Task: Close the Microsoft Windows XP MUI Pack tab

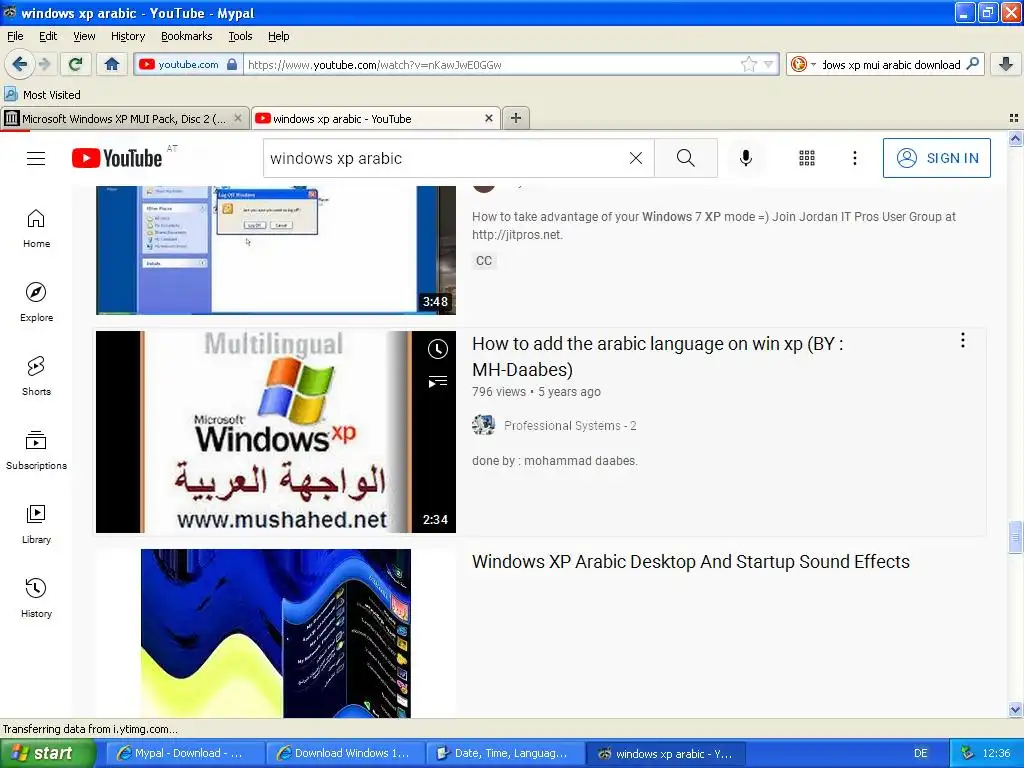Action: tap(238, 118)
